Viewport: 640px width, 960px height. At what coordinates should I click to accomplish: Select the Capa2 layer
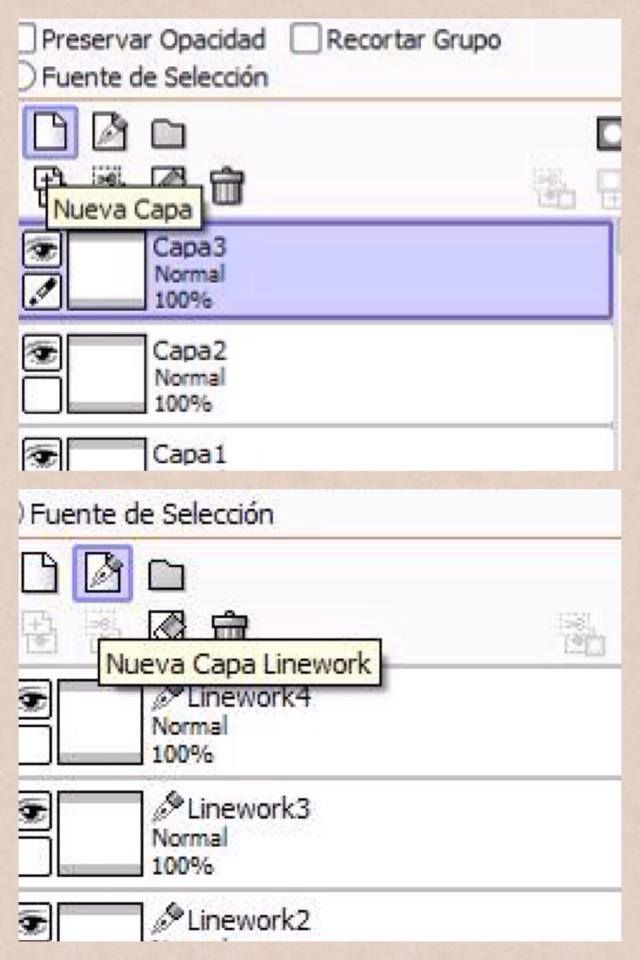[317, 373]
